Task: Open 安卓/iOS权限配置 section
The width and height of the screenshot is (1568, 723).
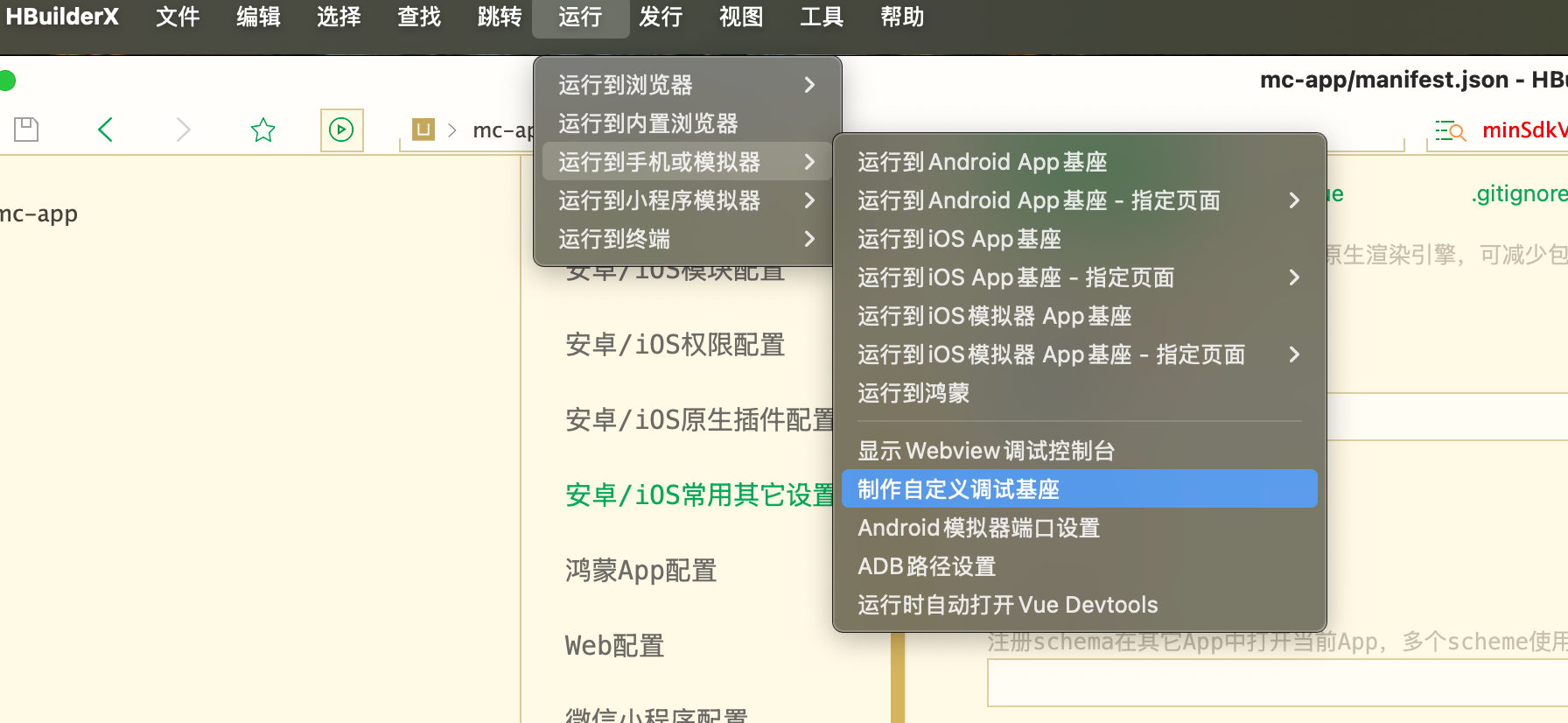Action: coord(675,345)
